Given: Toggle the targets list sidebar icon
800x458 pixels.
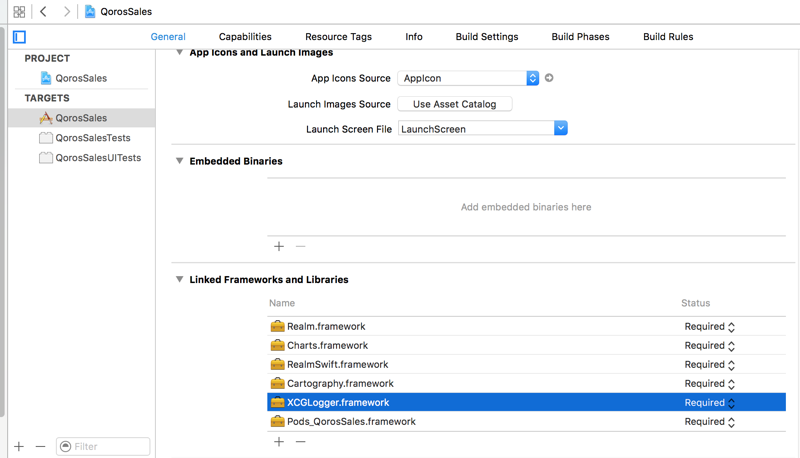Looking at the screenshot, I should pyautogui.click(x=19, y=37).
